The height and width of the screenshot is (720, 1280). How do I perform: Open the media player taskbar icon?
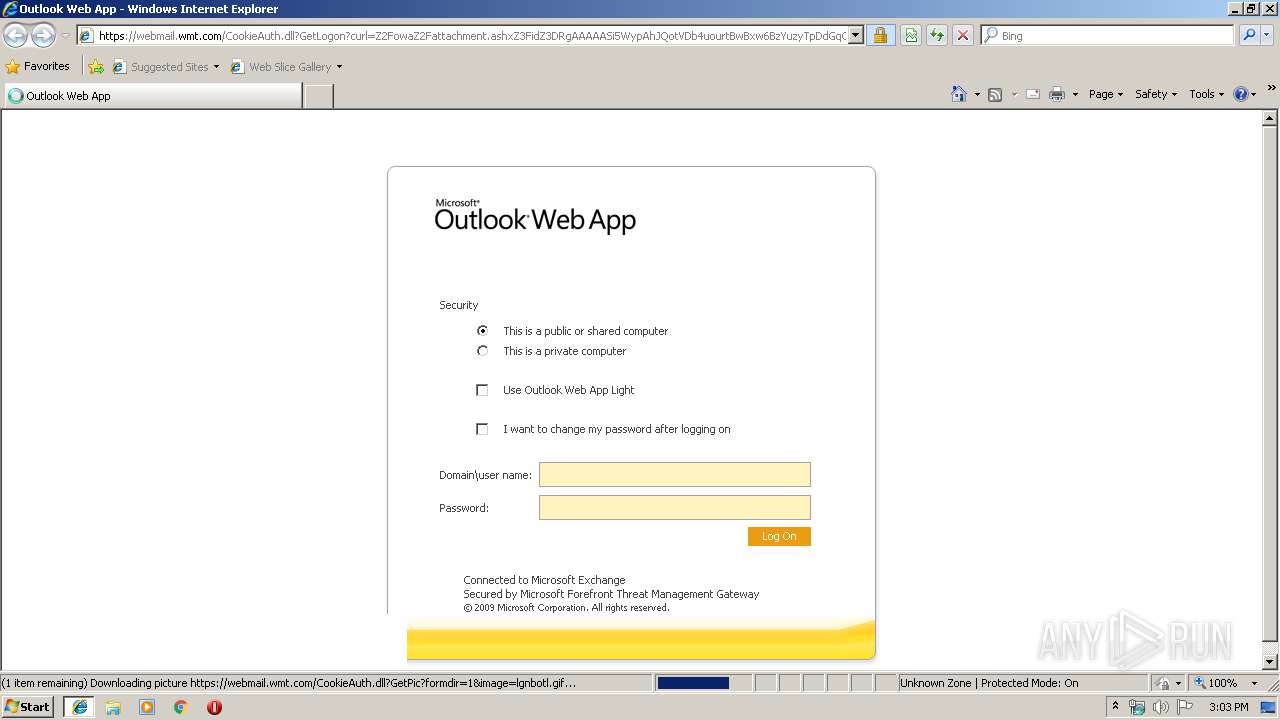(x=147, y=707)
